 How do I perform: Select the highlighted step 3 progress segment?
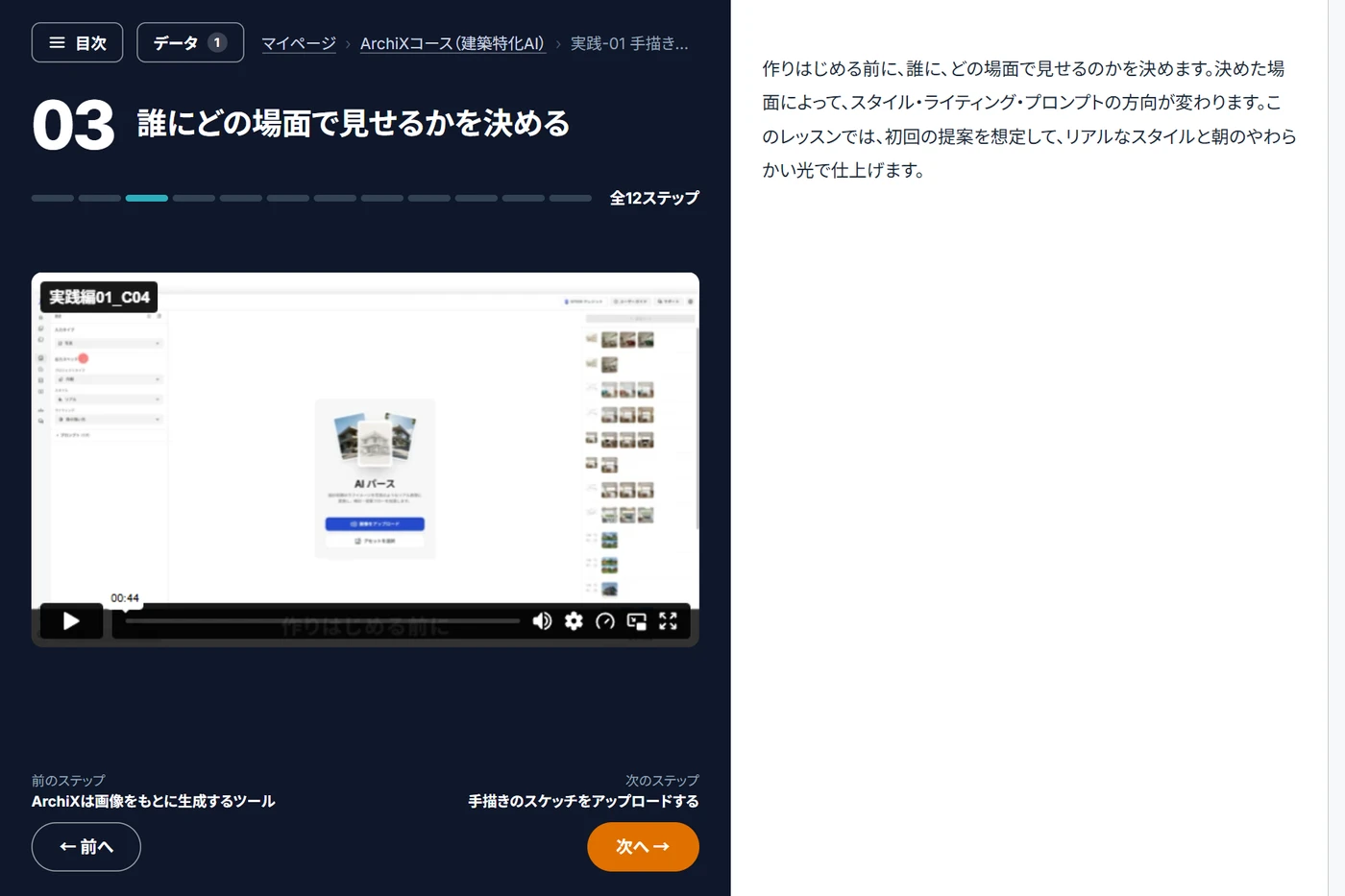(147, 198)
